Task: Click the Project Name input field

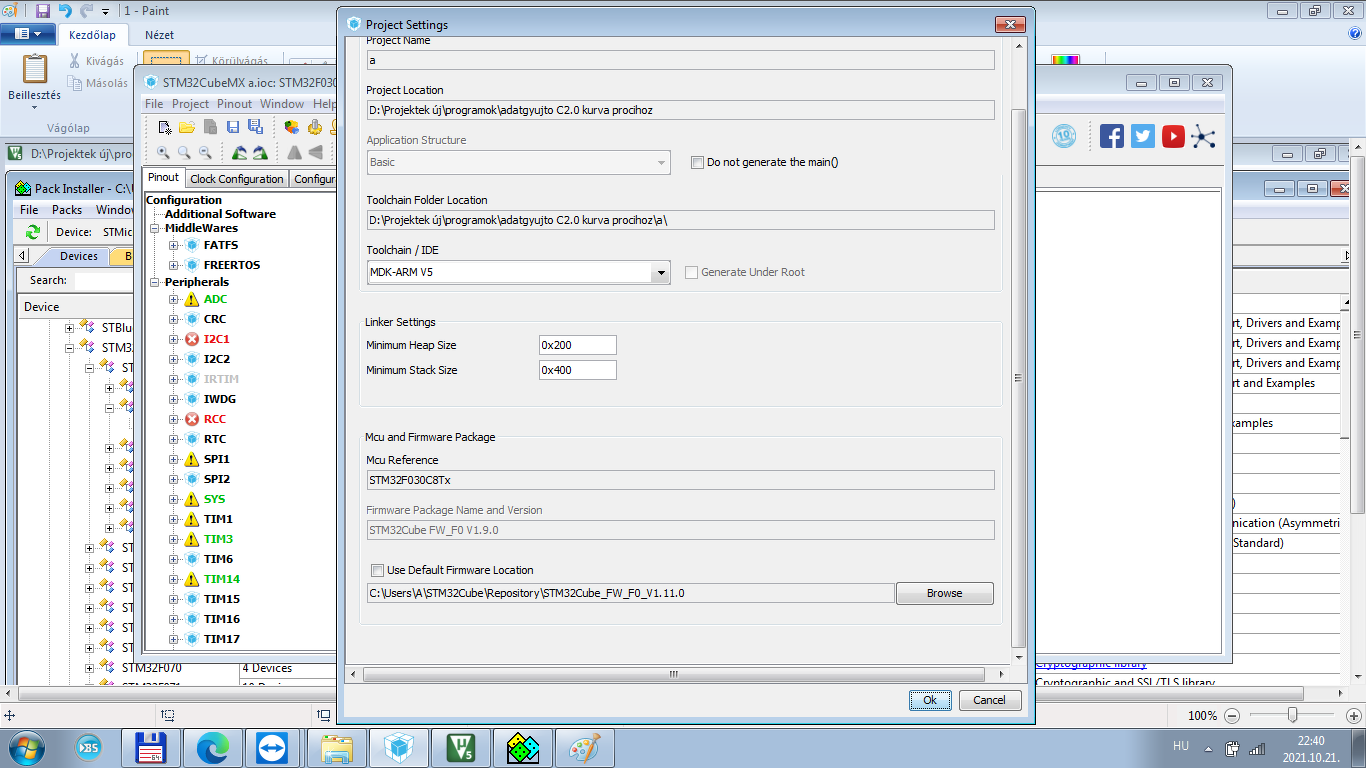Action: click(x=680, y=60)
